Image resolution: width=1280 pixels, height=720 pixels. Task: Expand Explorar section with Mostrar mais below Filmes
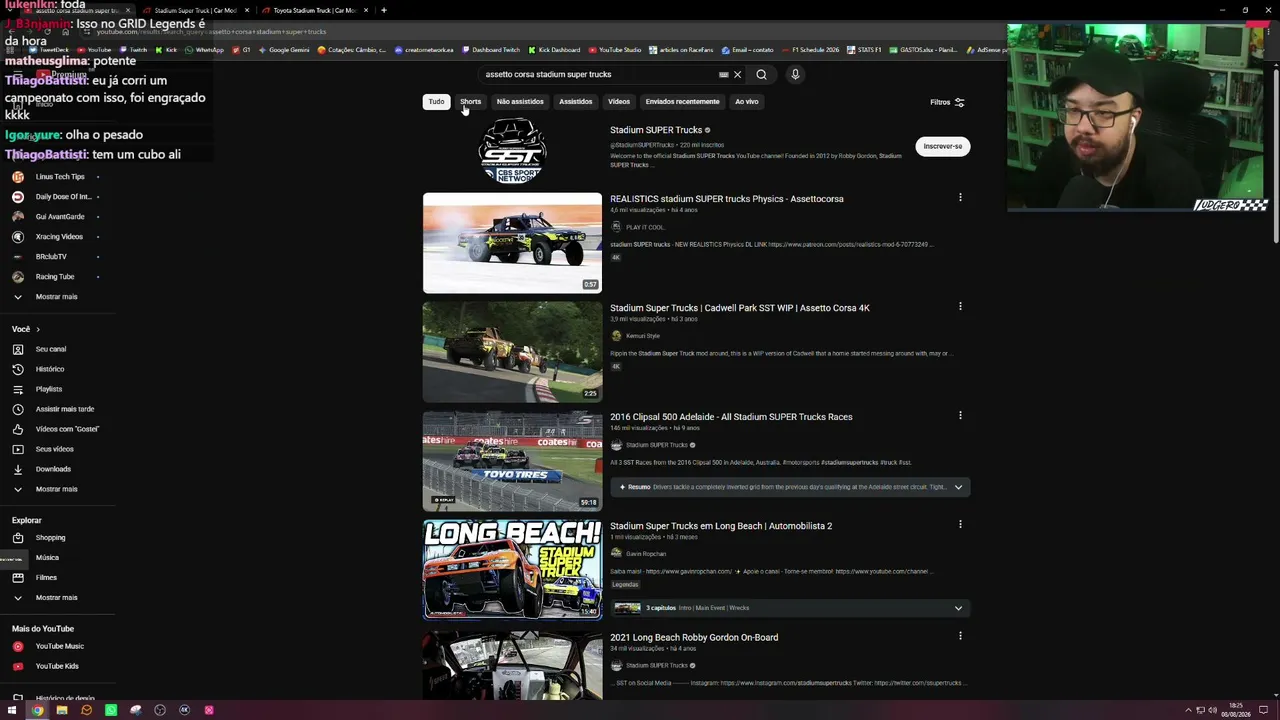(x=56, y=598)
